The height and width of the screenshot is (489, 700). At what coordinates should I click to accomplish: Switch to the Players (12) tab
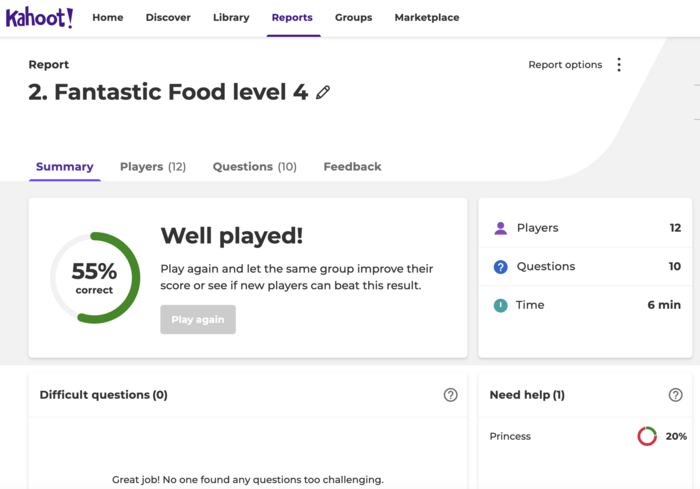tap(153, 167)
